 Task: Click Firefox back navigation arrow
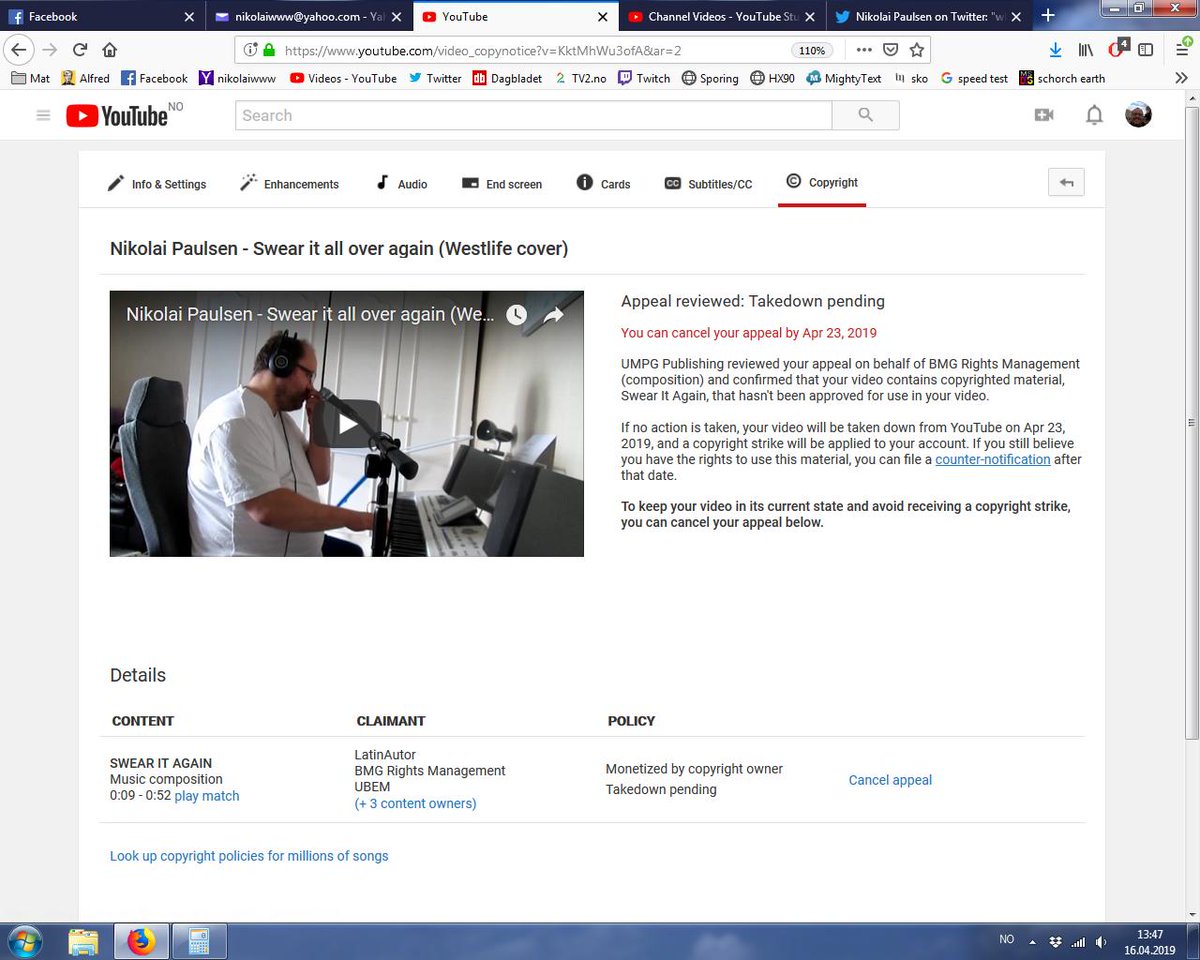(x=18, y=49)
